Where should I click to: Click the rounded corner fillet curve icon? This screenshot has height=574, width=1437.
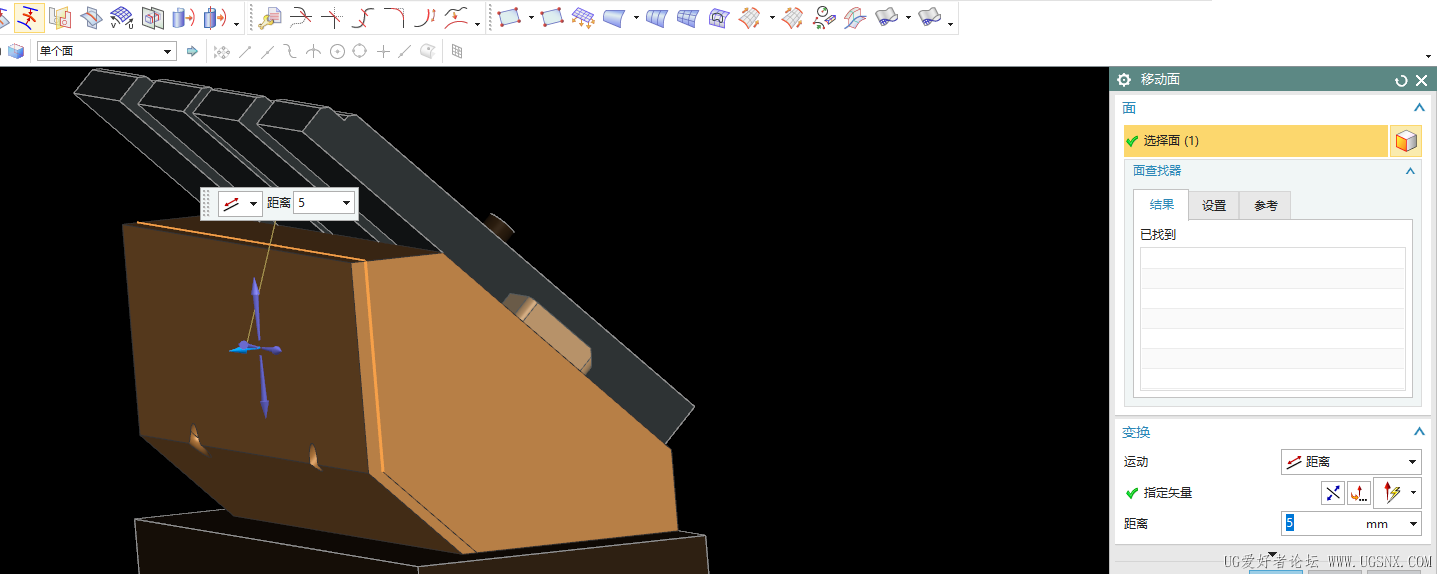(x=394, y=17)
